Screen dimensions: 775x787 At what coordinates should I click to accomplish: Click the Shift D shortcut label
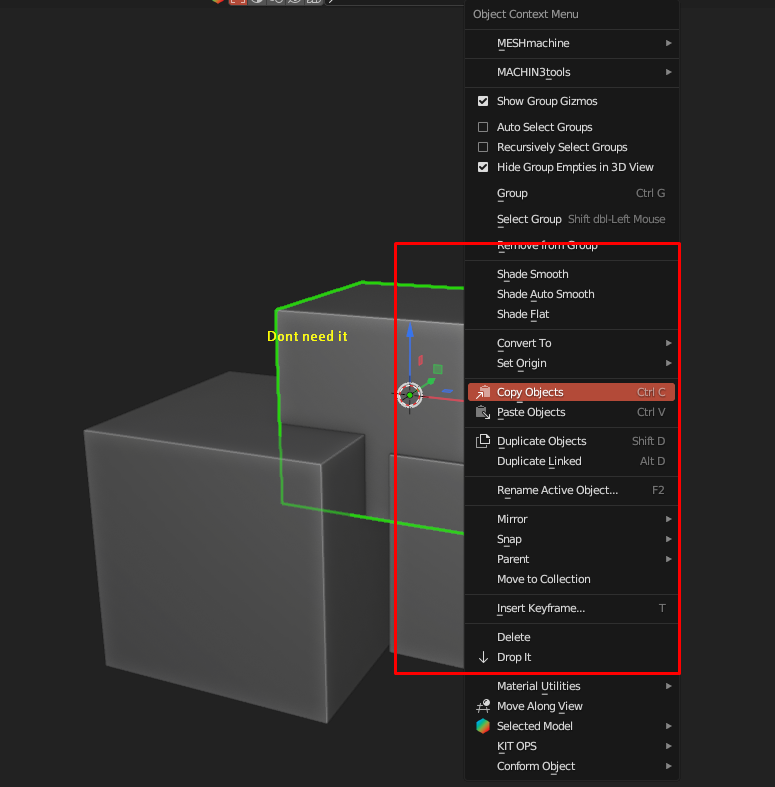(649, 441)
